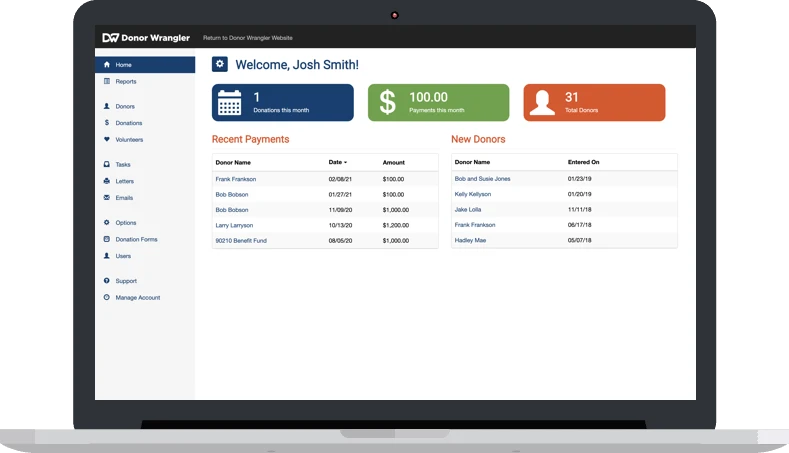Open the Frank Frankson payment record
The height and width of the screenshot is (453, 789).
click(x=236, y=179)
